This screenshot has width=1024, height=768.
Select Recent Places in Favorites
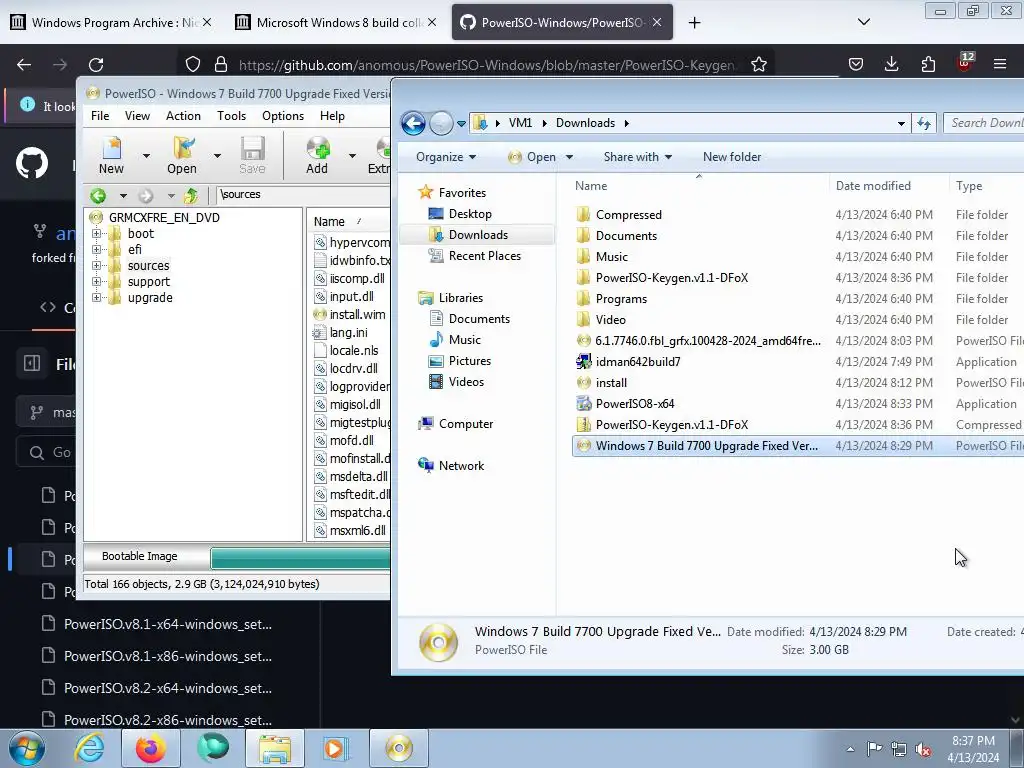click(x=484, y=256)
